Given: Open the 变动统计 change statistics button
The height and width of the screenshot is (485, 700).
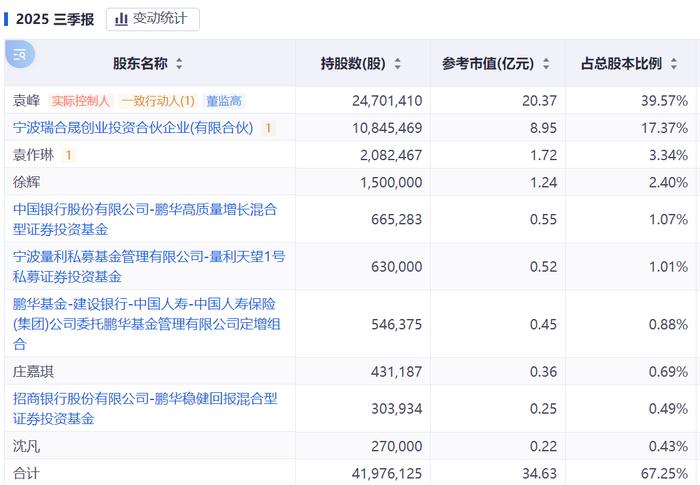Looking at the screenshot, I should pyautogui.click(x=152, y=19).
